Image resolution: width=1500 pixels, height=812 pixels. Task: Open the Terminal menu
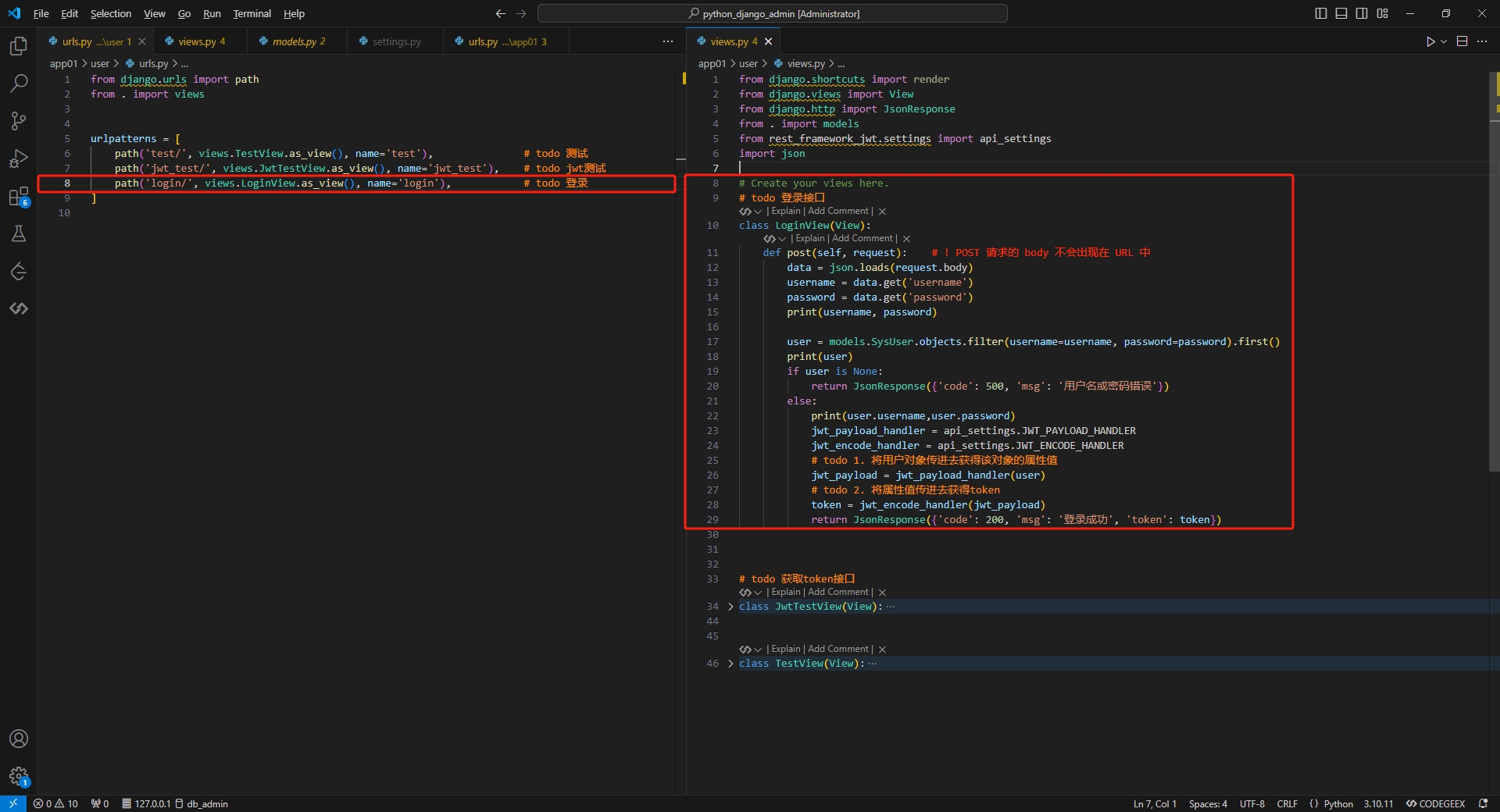tap(252, 13)
